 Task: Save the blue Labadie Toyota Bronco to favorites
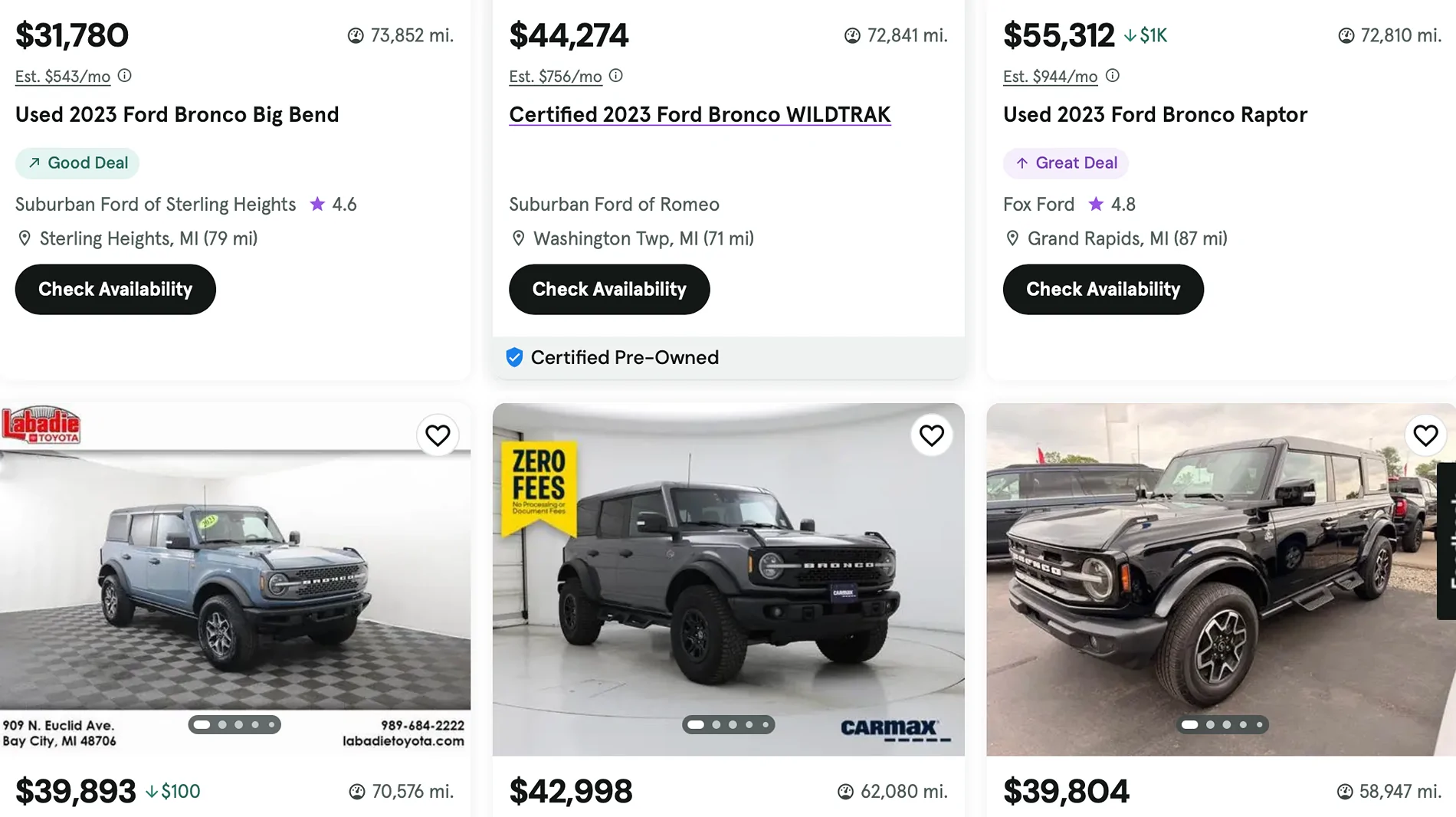(x=438, y=435)
